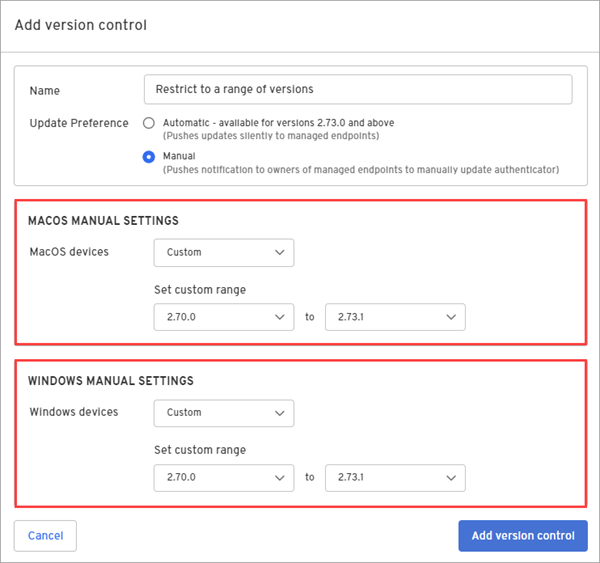Click the WINDOWS MANUAL SETTINGS heading
Viewport: 600px width, 563px height.
click(x=110, y=381)
